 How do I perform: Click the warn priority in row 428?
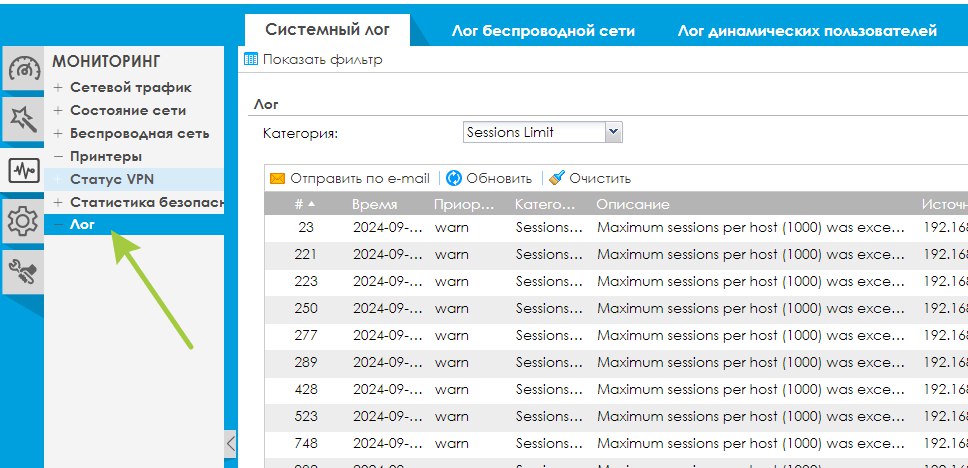[x=451, y=390]
